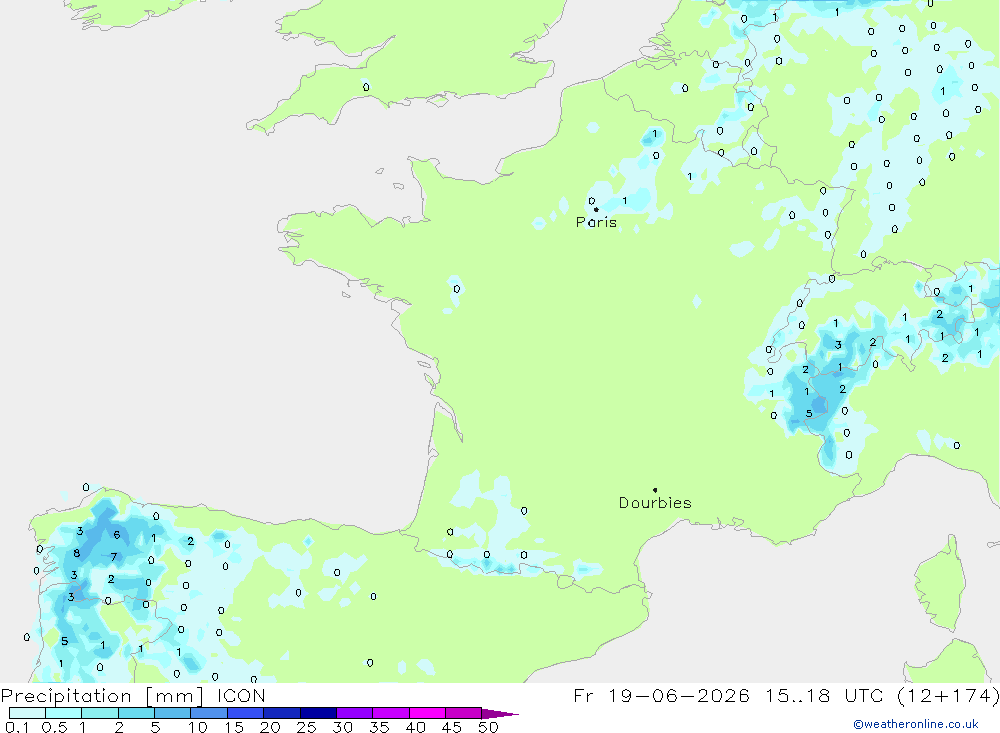
Task: Select the 35–40 mm legend swatch
Action: point(391,713)
